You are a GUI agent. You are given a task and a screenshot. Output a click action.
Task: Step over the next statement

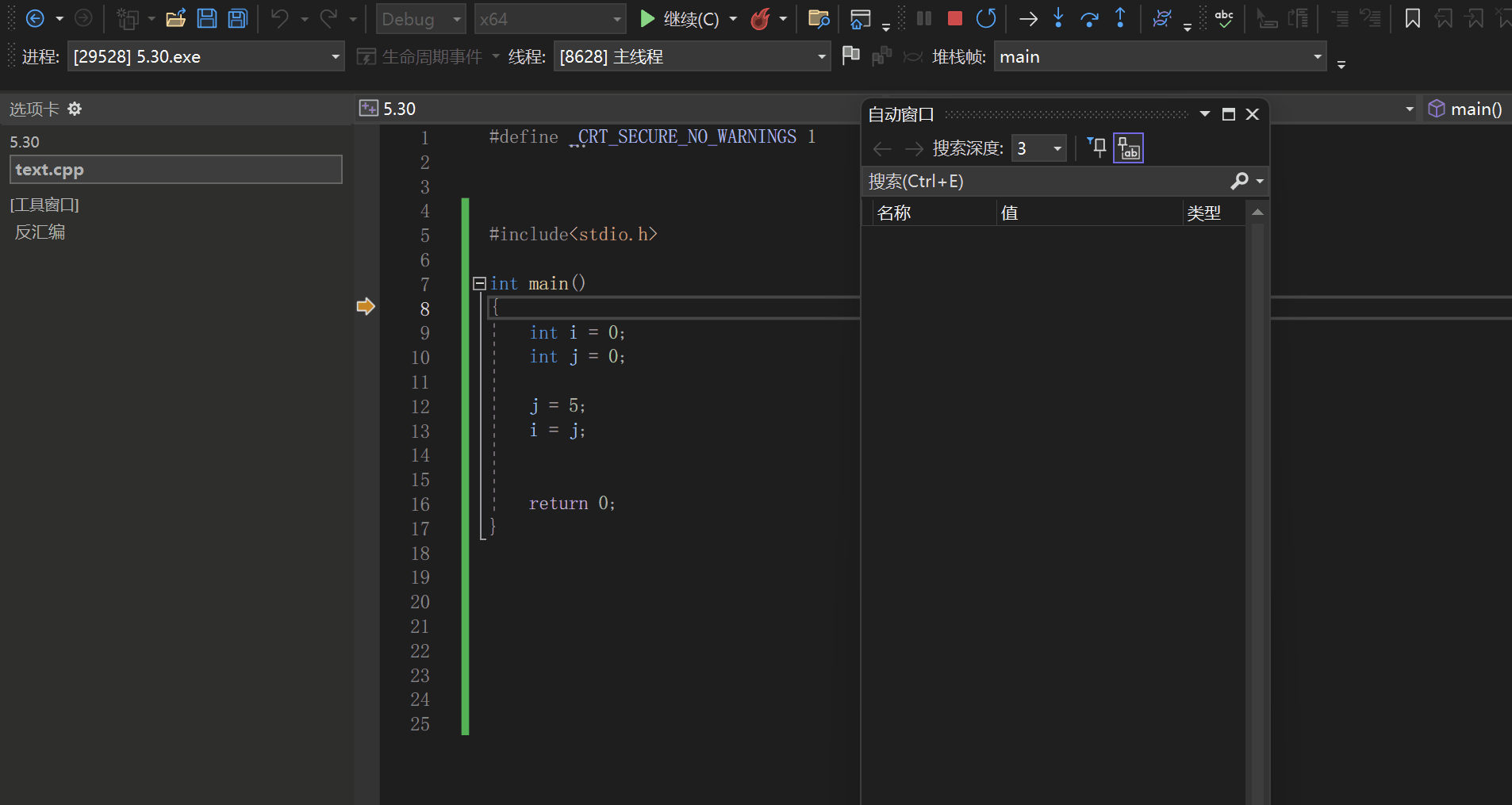[x=1090, y=18]
